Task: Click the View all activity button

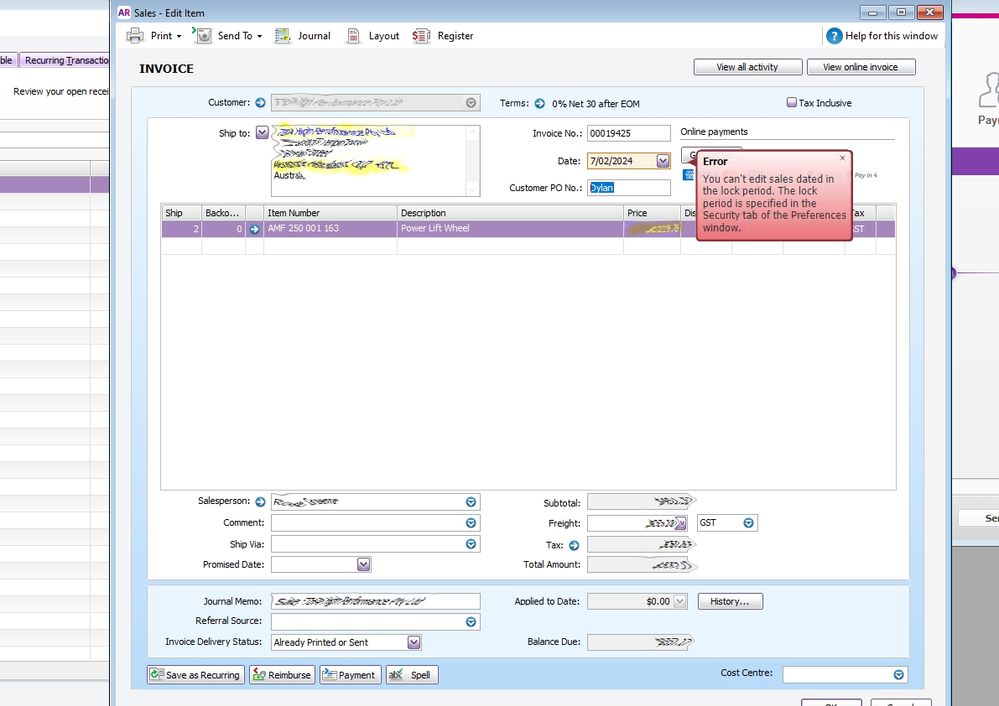Action: click(x=749, y=67)
